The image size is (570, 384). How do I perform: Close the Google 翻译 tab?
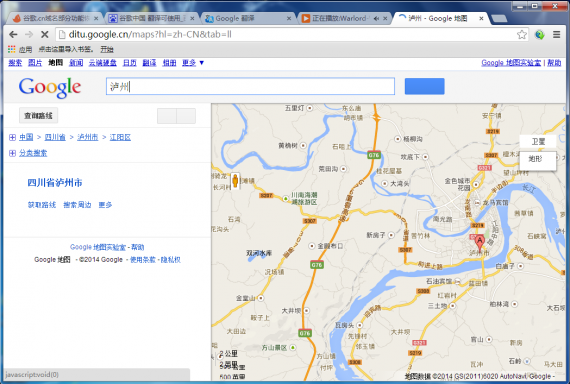coord(289,18)
